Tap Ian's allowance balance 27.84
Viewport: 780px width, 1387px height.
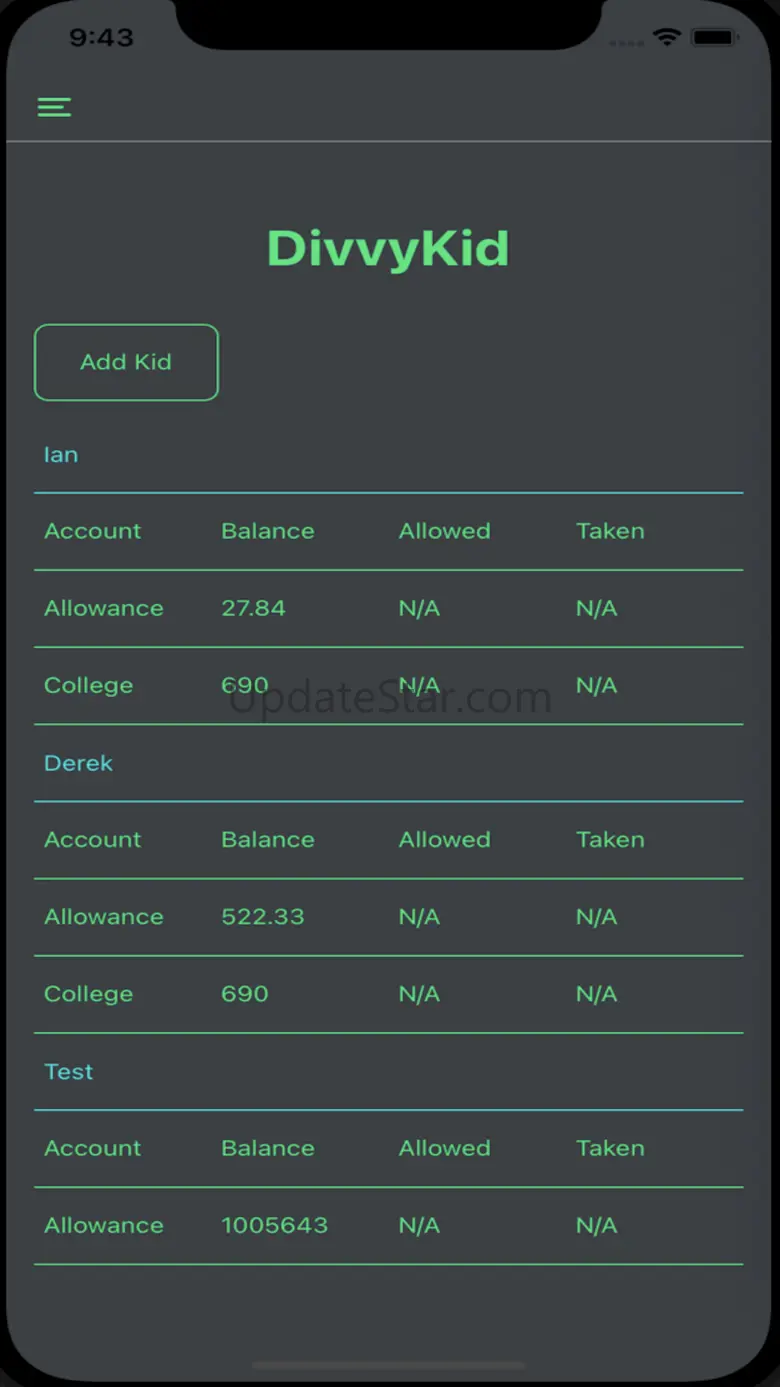click(253, 608)
